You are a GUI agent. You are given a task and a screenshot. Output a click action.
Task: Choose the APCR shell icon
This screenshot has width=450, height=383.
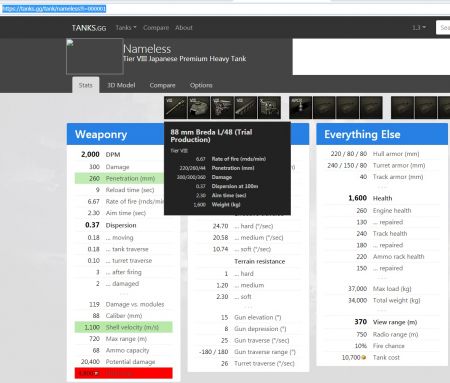pyautogui.click(x=301, y=107)
